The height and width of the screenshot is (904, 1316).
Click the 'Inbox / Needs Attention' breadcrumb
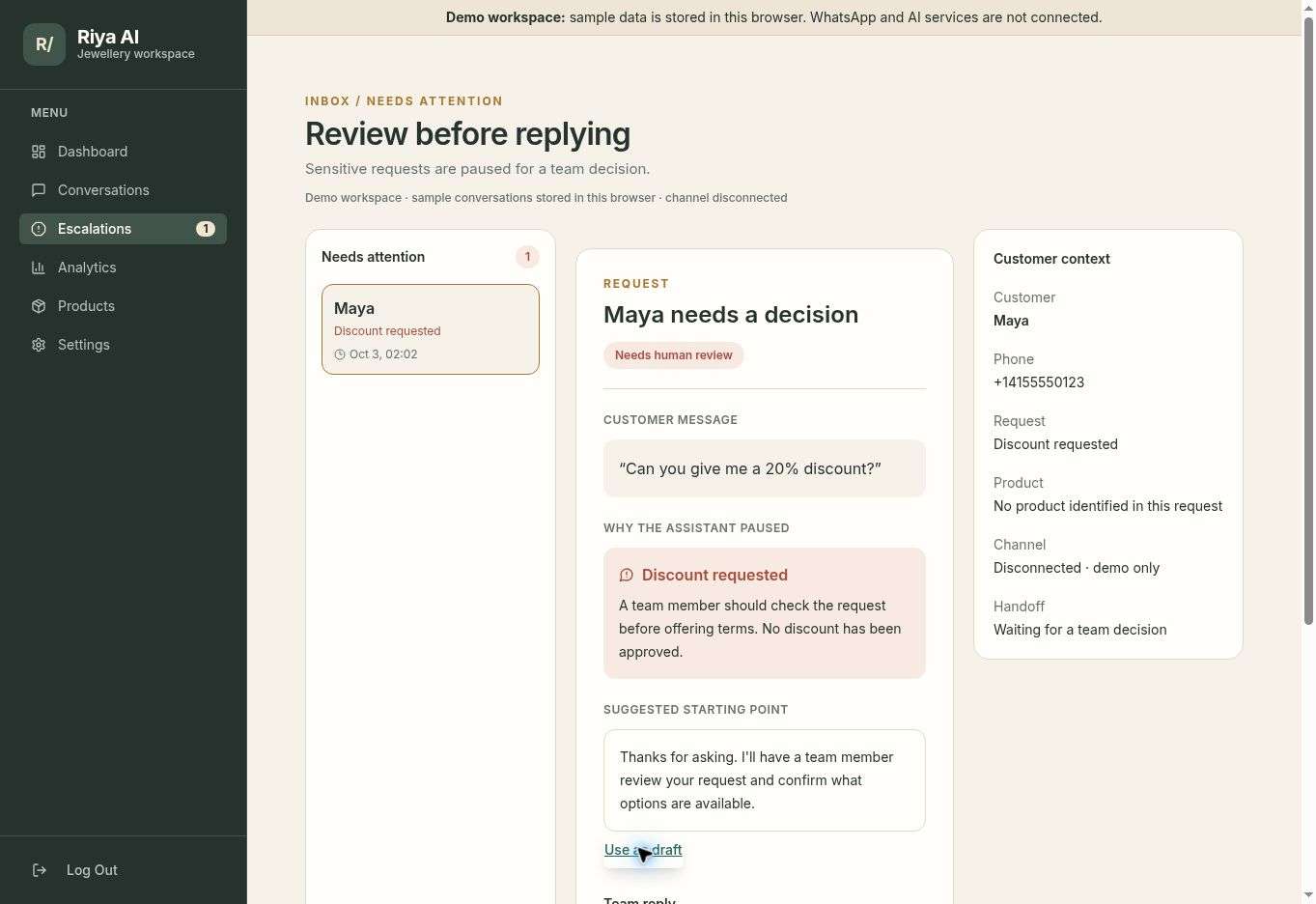pos(404,101)
